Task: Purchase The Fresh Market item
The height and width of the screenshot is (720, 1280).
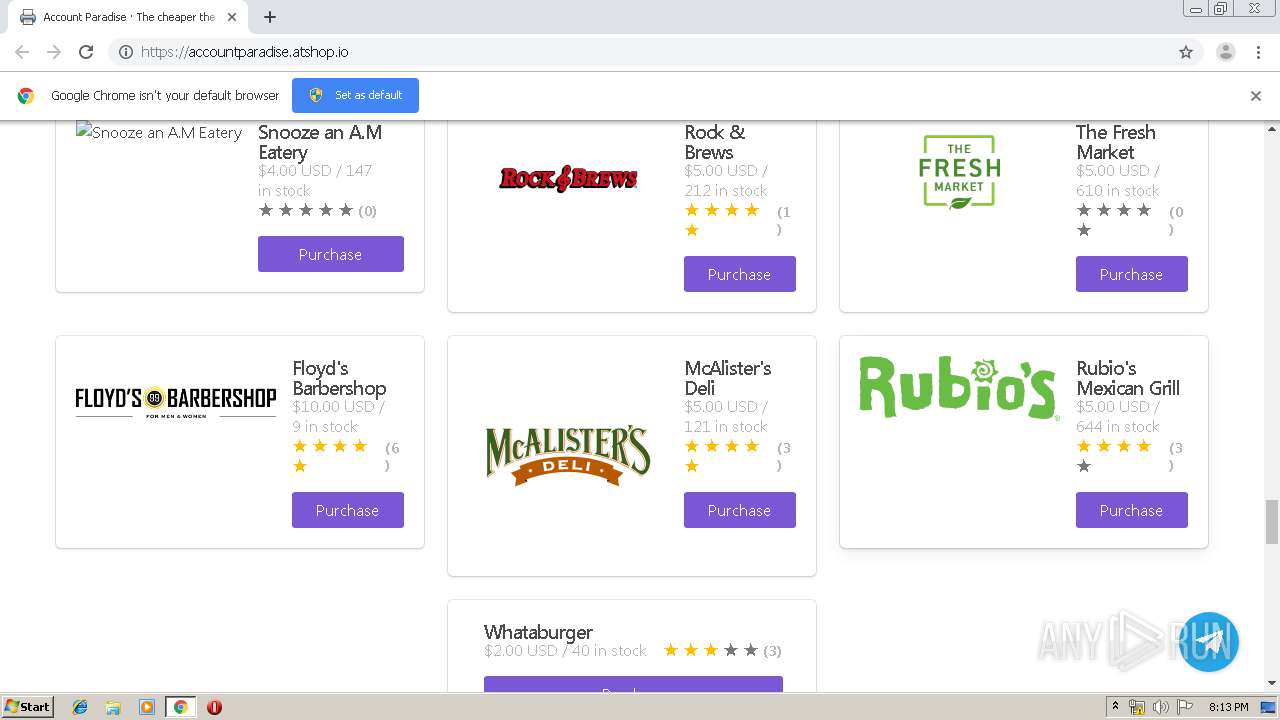Action: tap(1132, 274)
